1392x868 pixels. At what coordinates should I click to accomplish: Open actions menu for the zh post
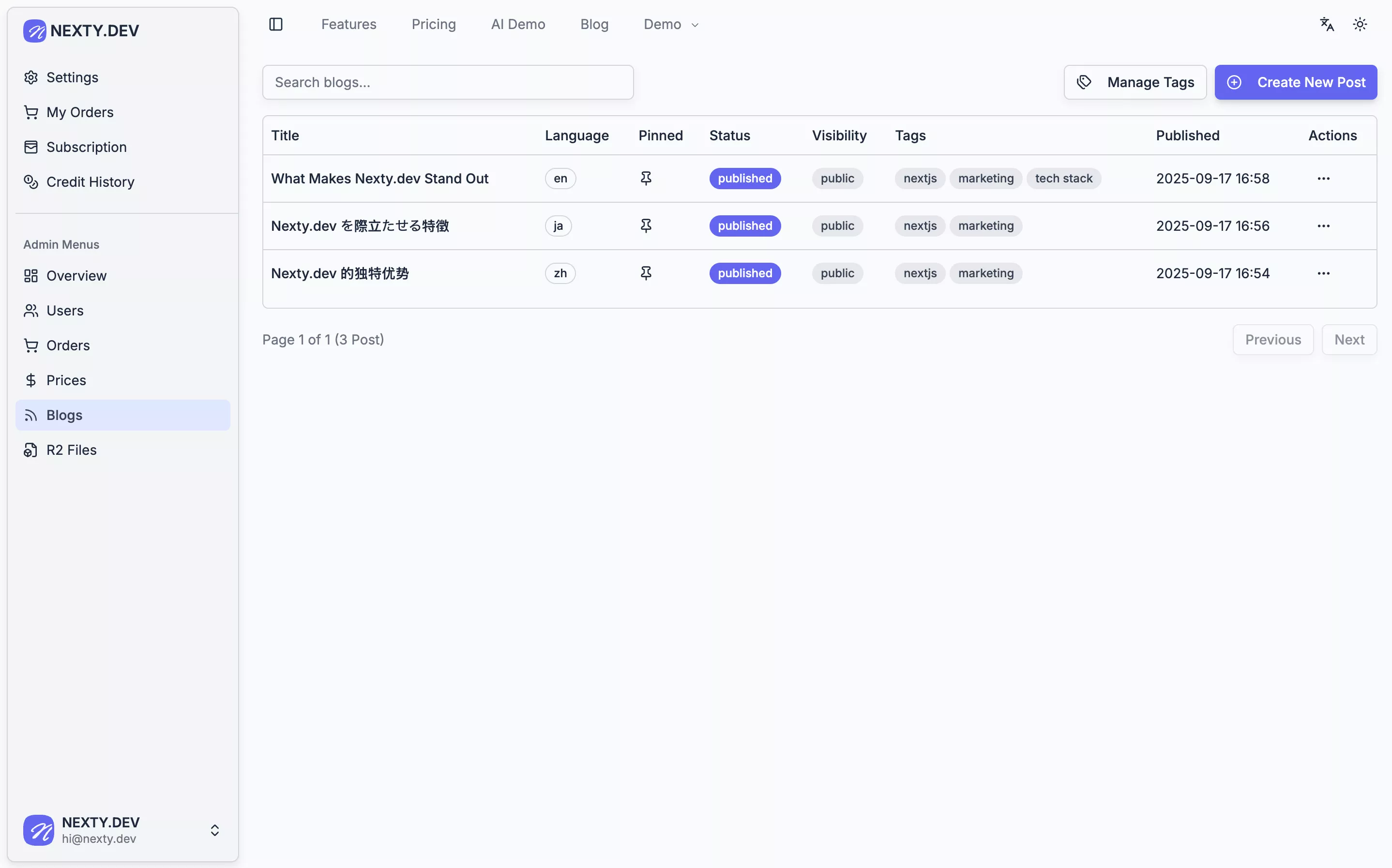coord(1323,273)
